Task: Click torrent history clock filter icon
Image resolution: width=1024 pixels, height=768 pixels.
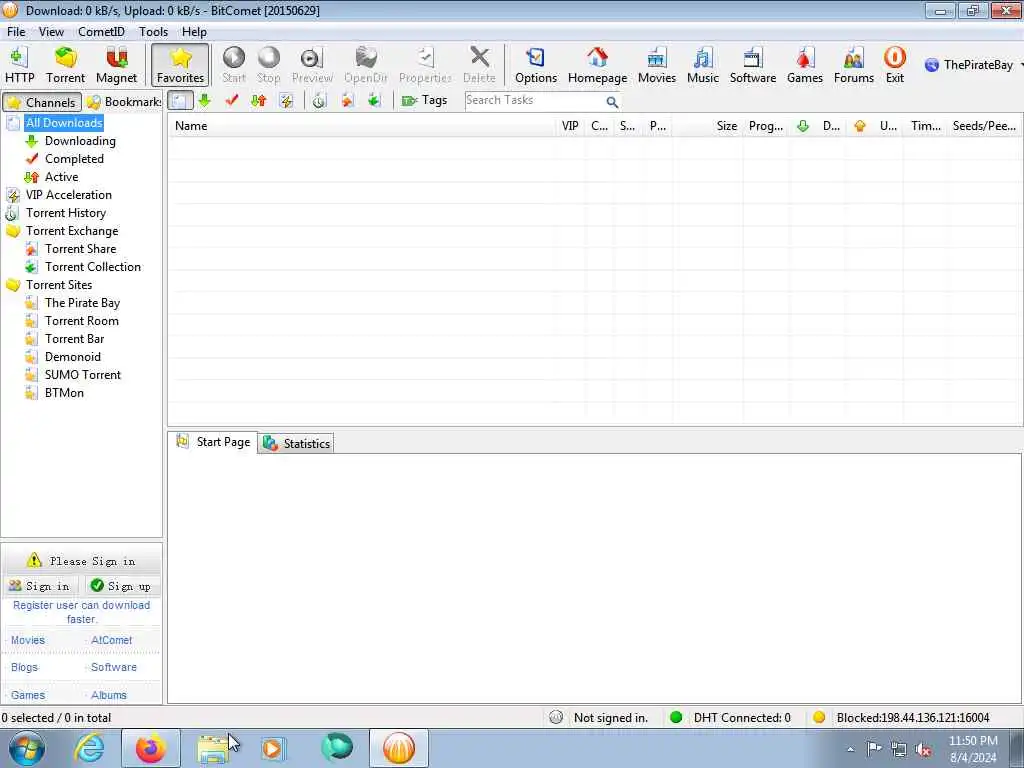Action: tap(319, 101)
